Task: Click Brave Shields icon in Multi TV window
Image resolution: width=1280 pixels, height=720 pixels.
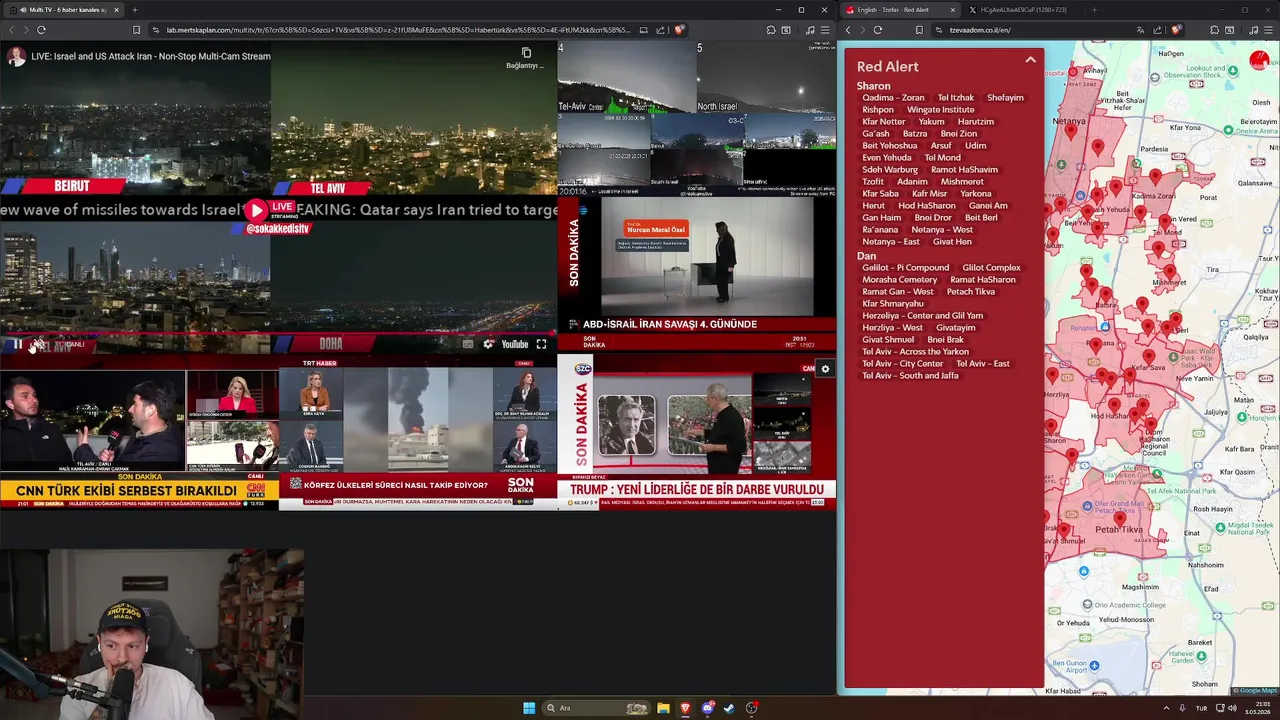Action: click(x=679, y=30)
